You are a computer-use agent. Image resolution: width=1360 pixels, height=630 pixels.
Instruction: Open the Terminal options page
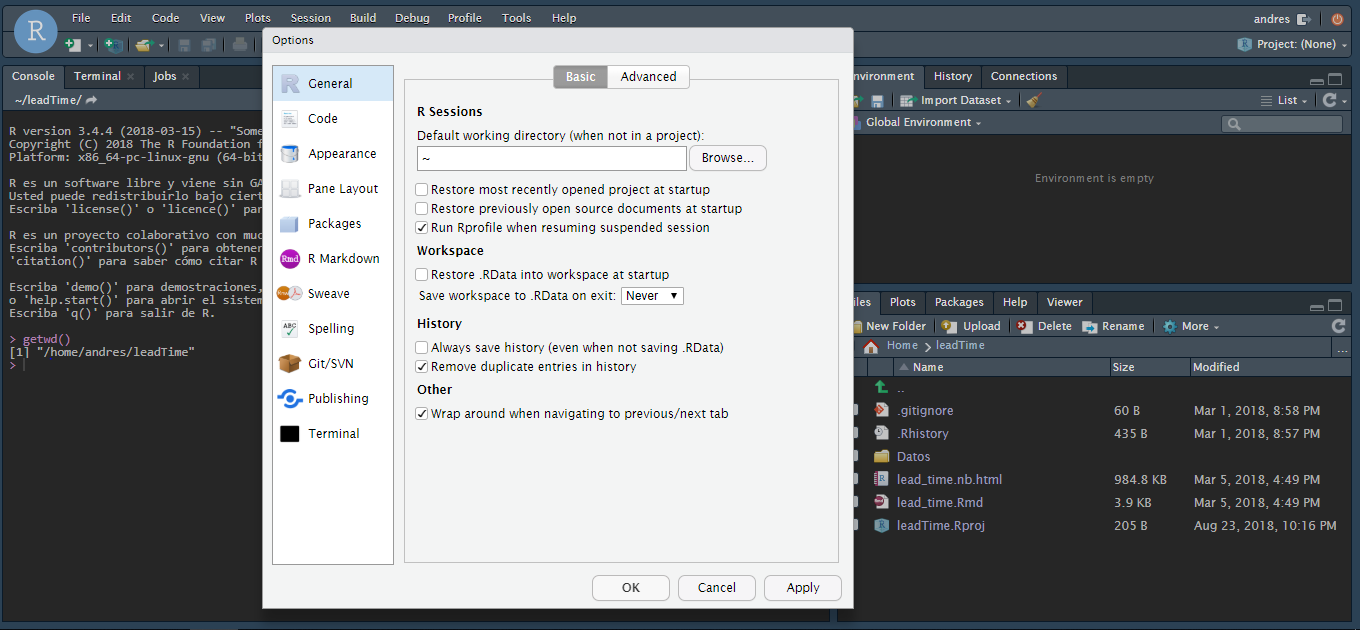point(332,433)
